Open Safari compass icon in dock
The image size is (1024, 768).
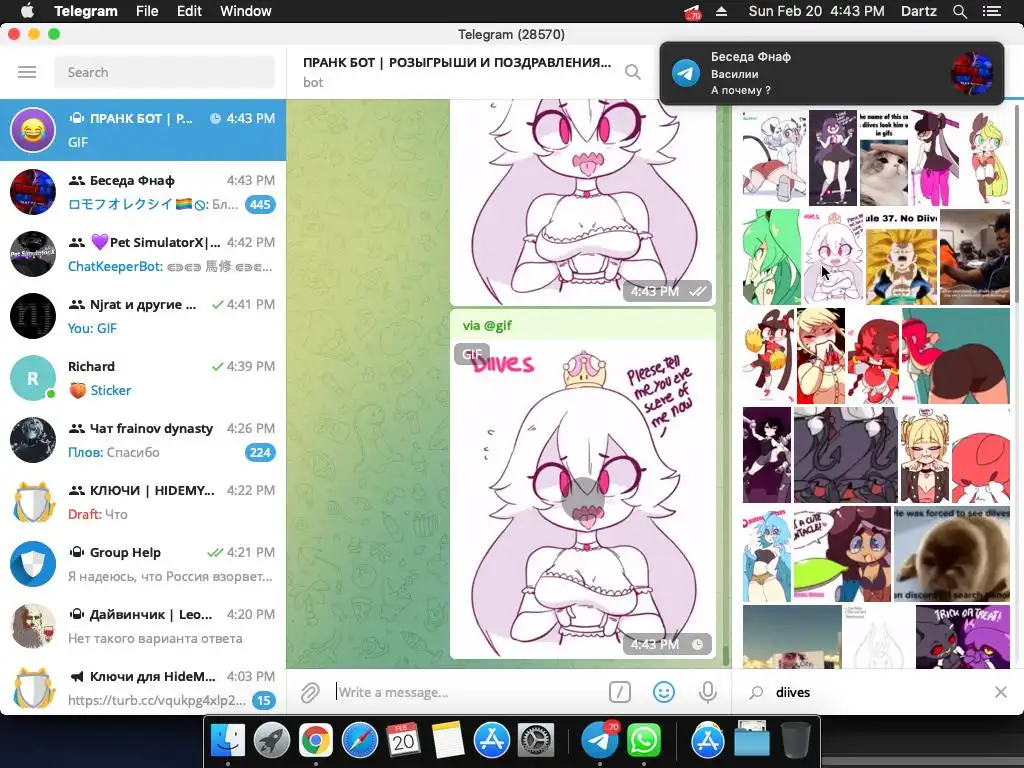click(359, 741)
